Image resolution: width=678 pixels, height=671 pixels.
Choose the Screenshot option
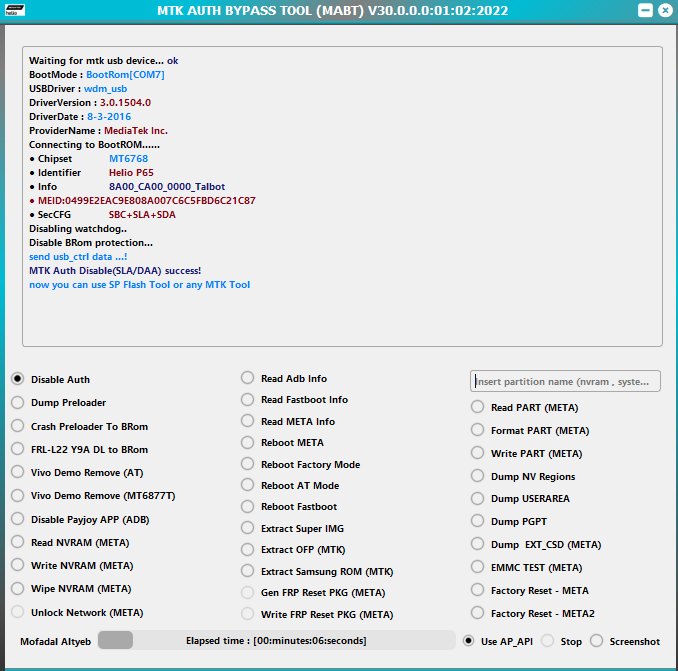(x=596, y=641)
